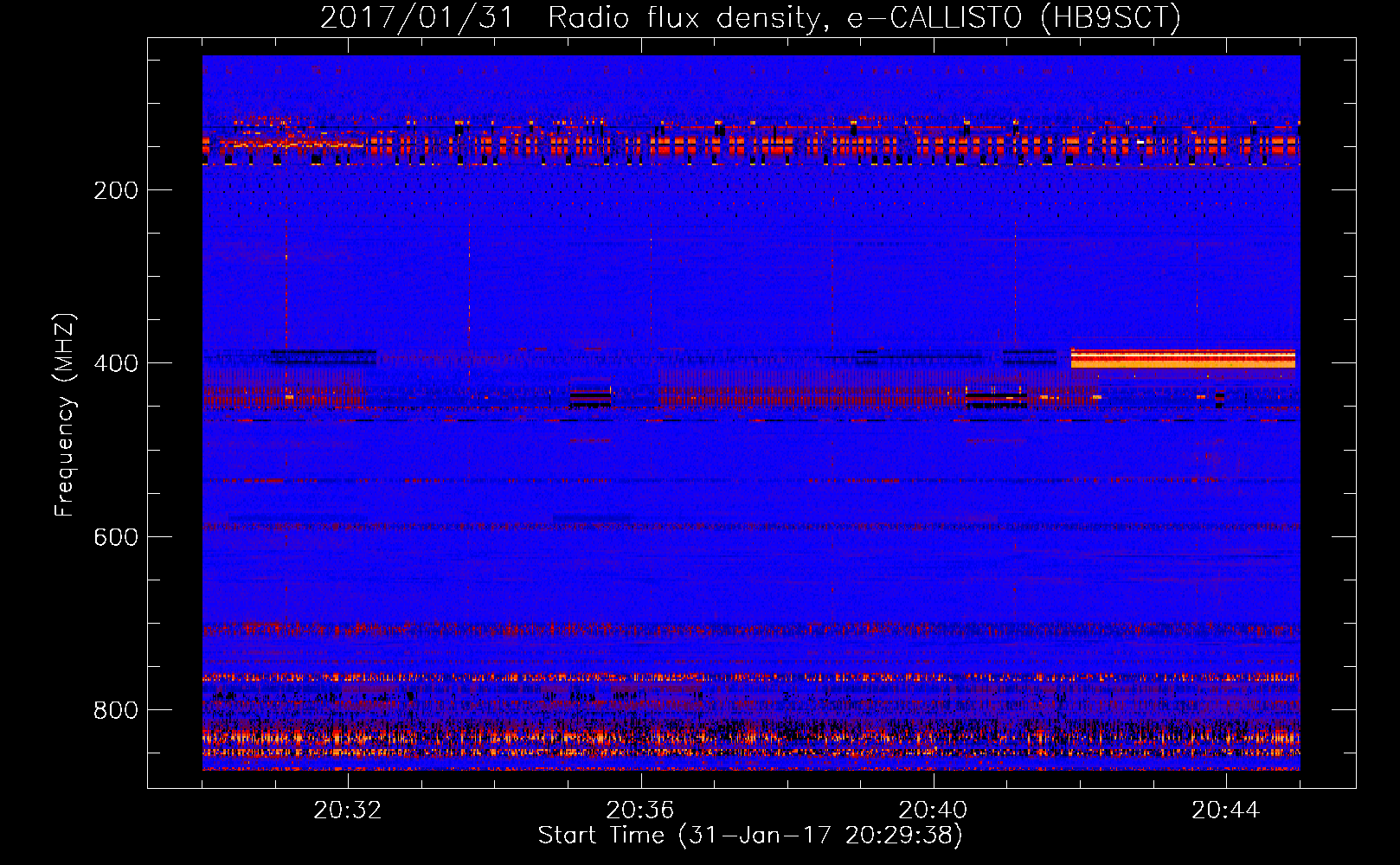The image size is (1400, 865).
Task: Click the 20:32 time axis label
Action: point(348,811)
